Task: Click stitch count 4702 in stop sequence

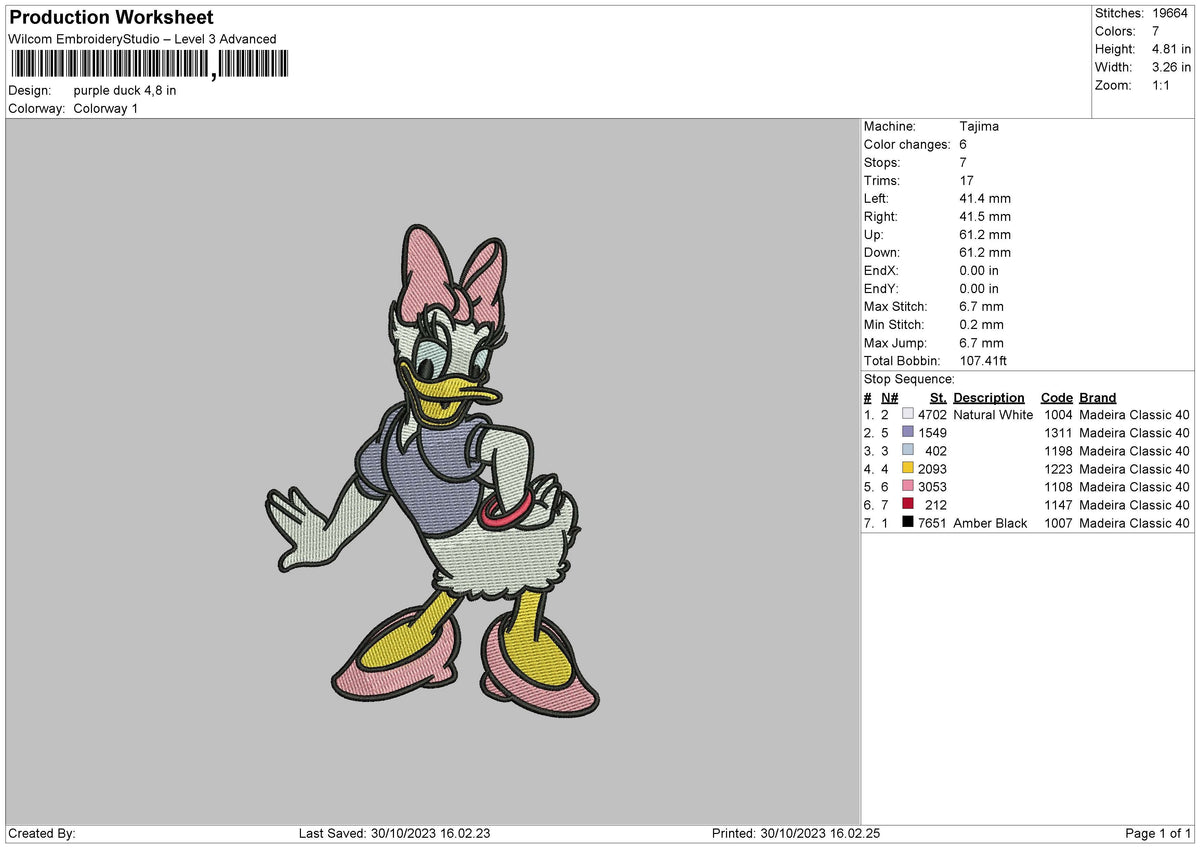Action: [x=932, y=414]
